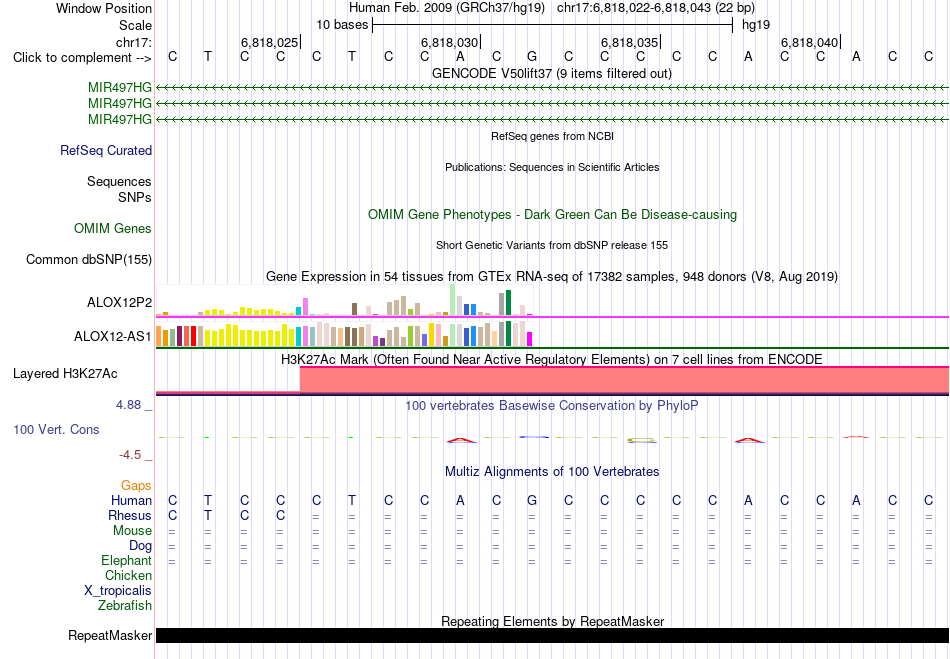Click the RepeatMasker track label
The height and width of the screenshot is (659, 950).
click(110, 635)
